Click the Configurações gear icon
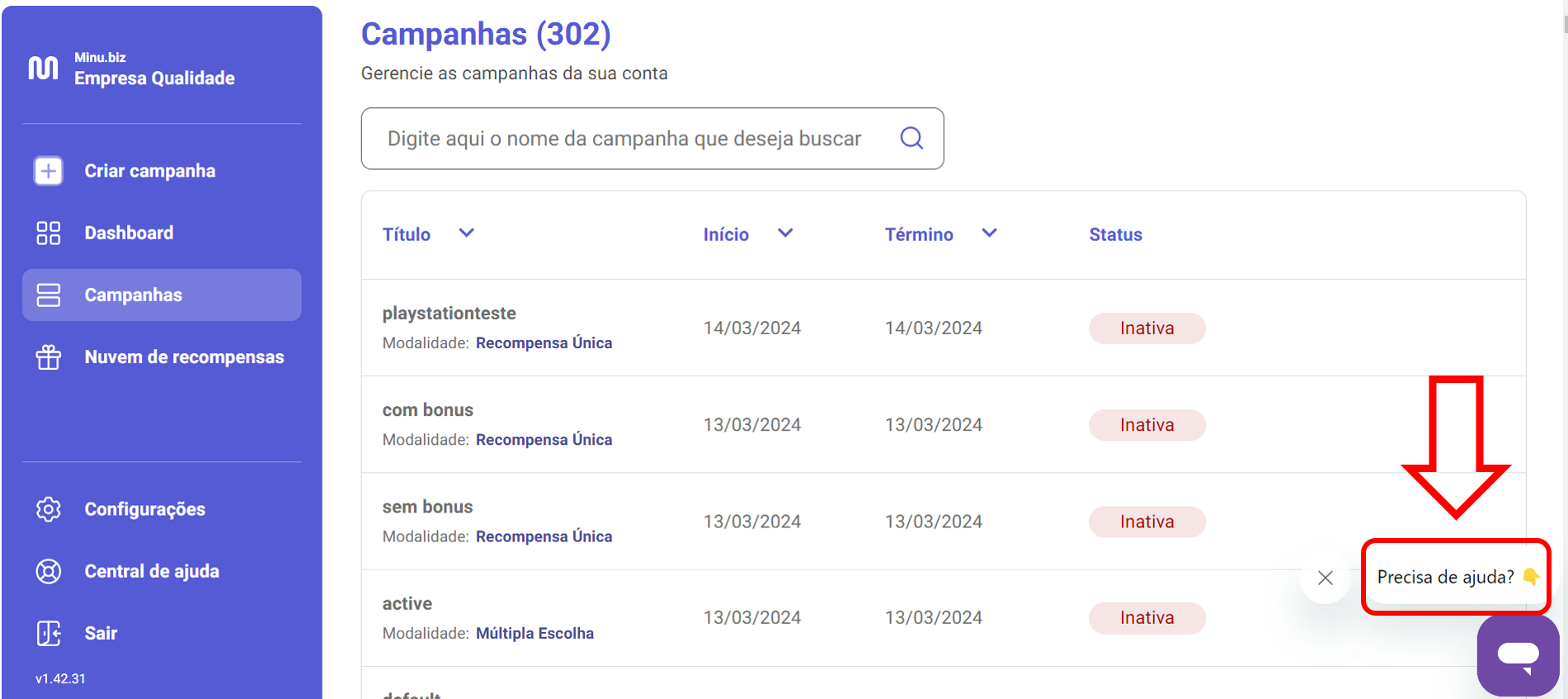 (x=49, y=509)
